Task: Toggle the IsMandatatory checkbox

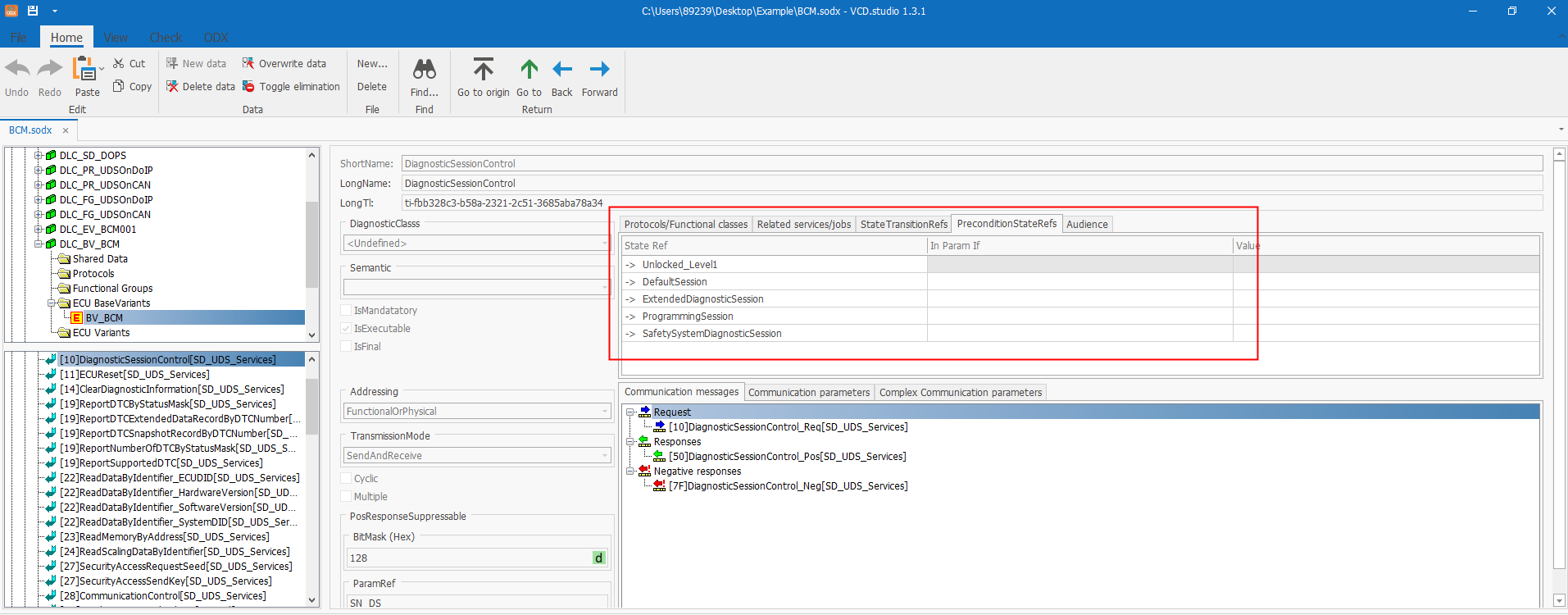Action: [346, 311]
